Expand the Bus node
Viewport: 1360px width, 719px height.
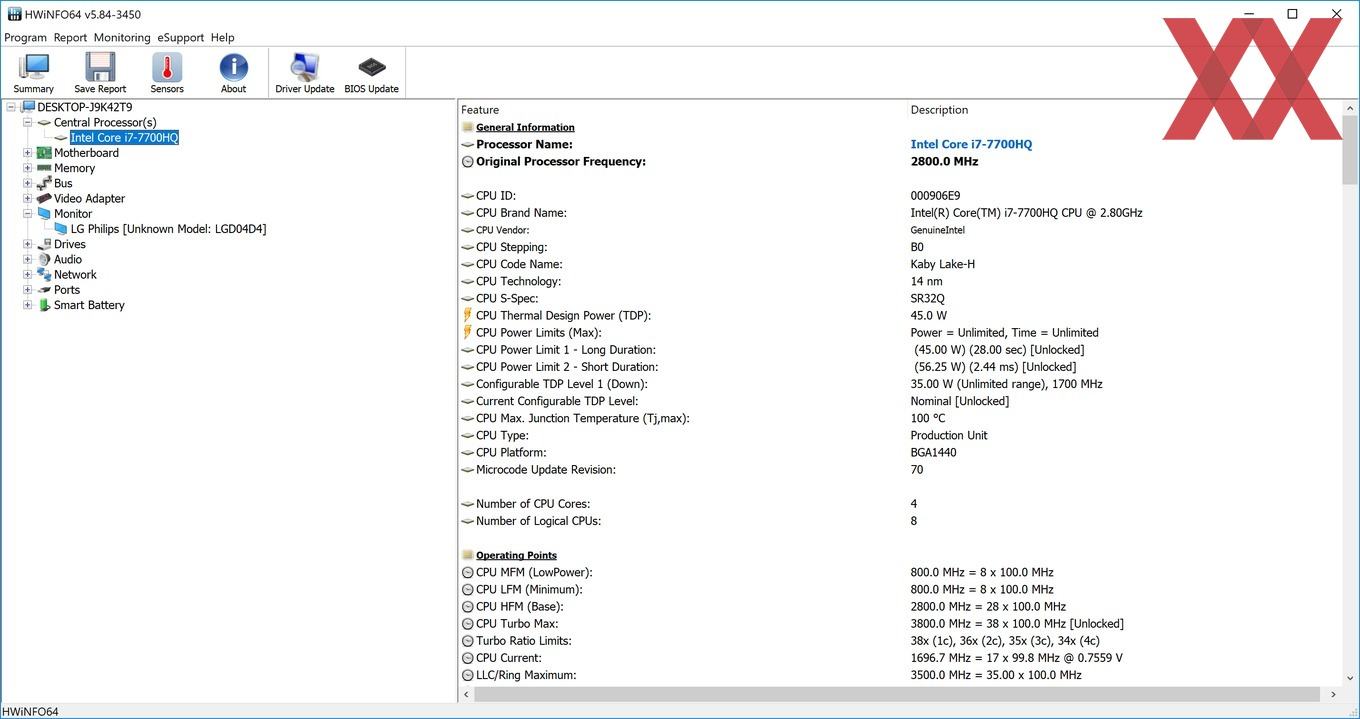[28, 183]
